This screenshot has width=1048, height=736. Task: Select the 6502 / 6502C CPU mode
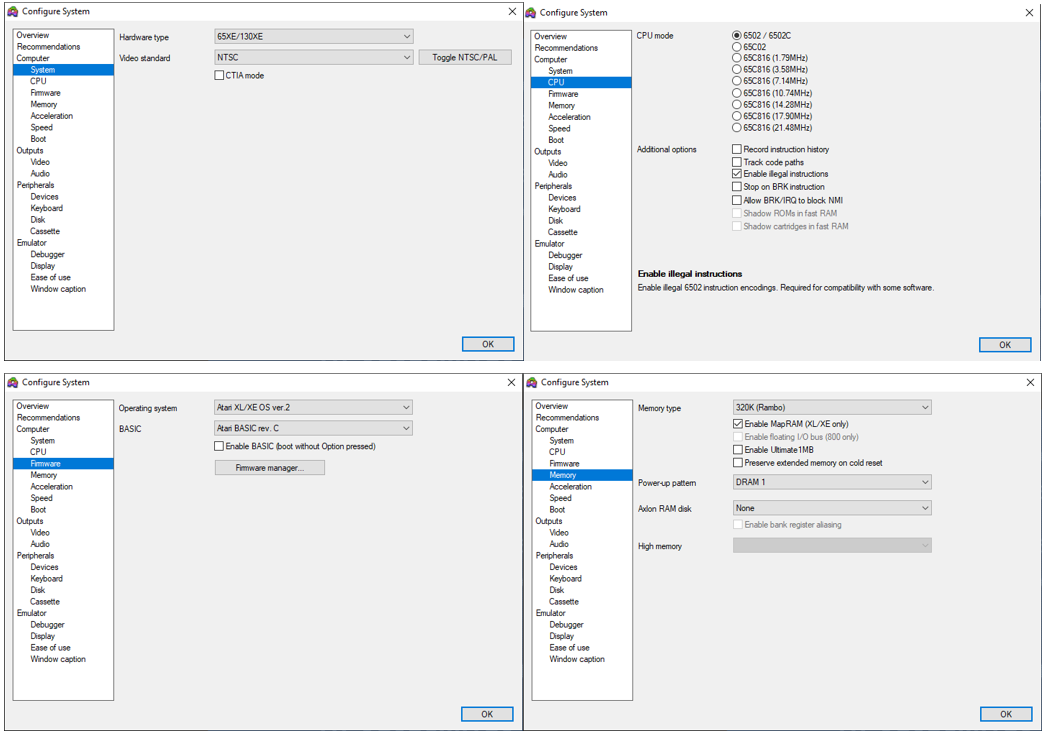(x=737, y=35)
